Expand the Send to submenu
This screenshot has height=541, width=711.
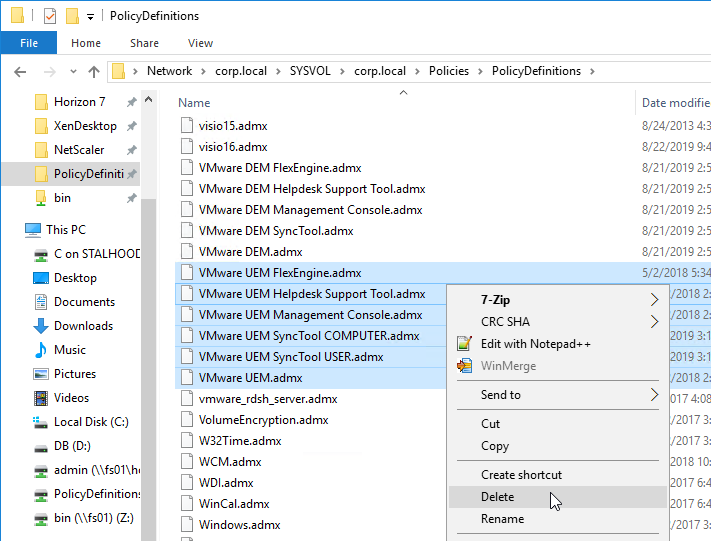click(558, 395)
